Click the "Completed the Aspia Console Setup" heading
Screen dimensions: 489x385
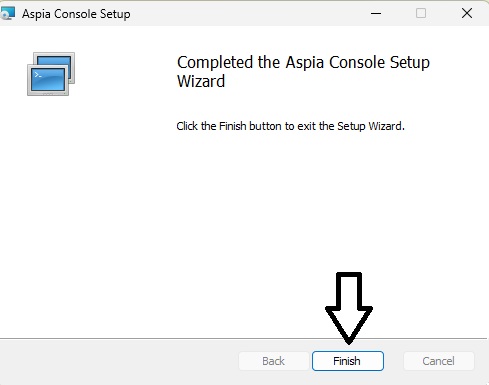[x=303, y=62]
